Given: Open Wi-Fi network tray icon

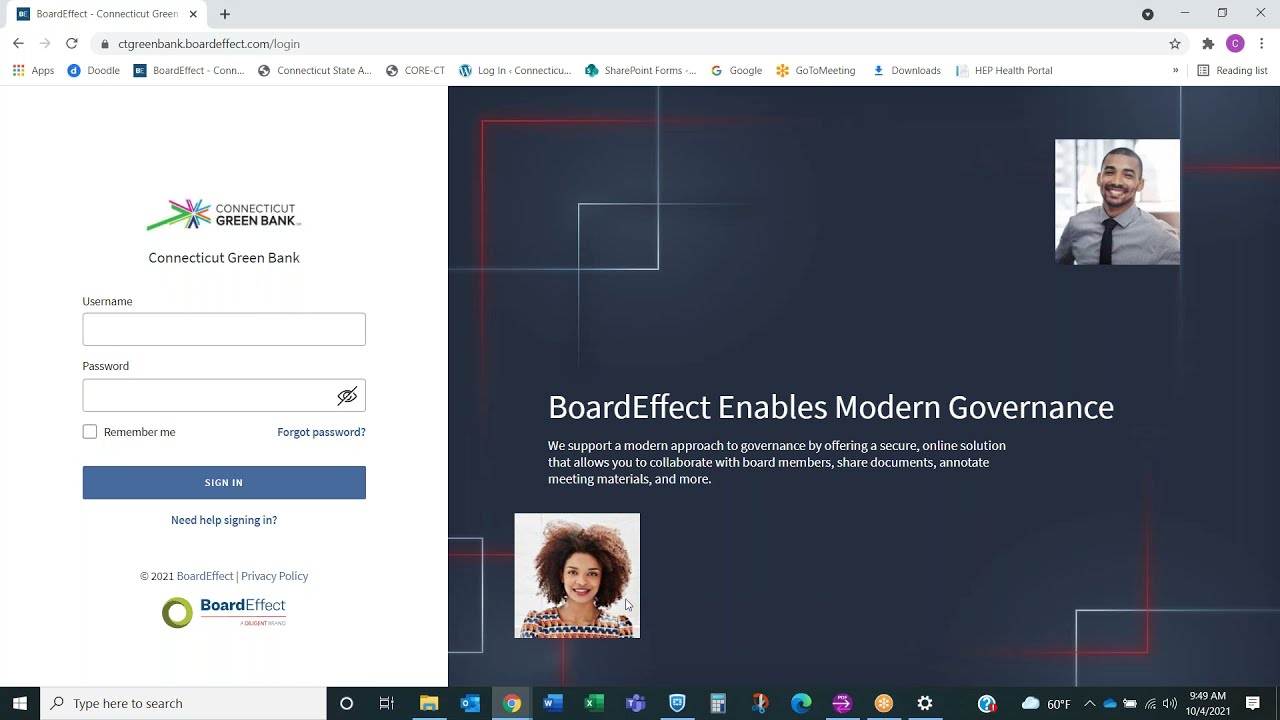Looking at the screenshot, I should point(1150,703).
